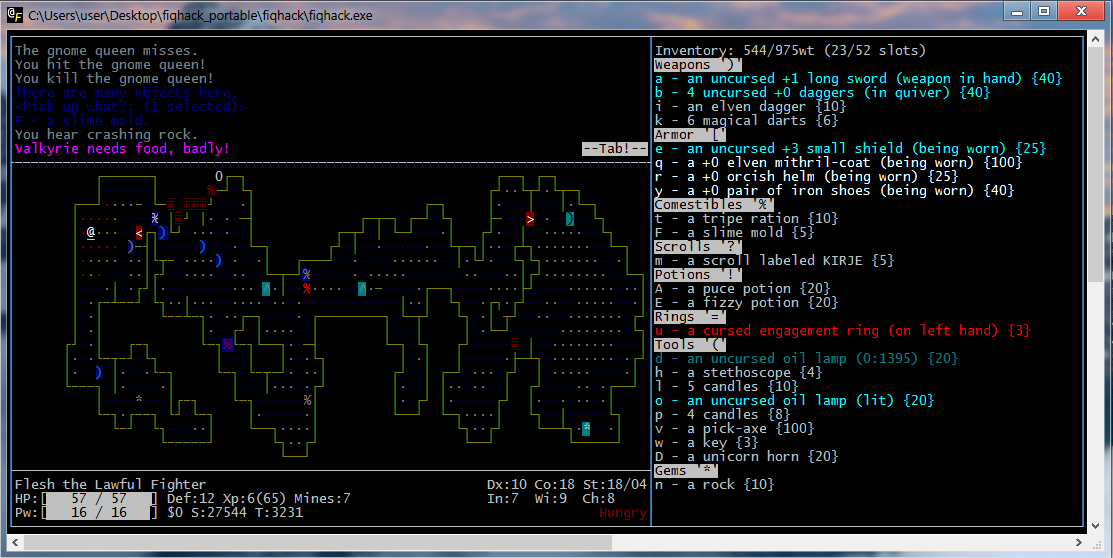Click the horizontal scrollbar left arrow
The image size is (1113, 558).
[x=16, y=542]
